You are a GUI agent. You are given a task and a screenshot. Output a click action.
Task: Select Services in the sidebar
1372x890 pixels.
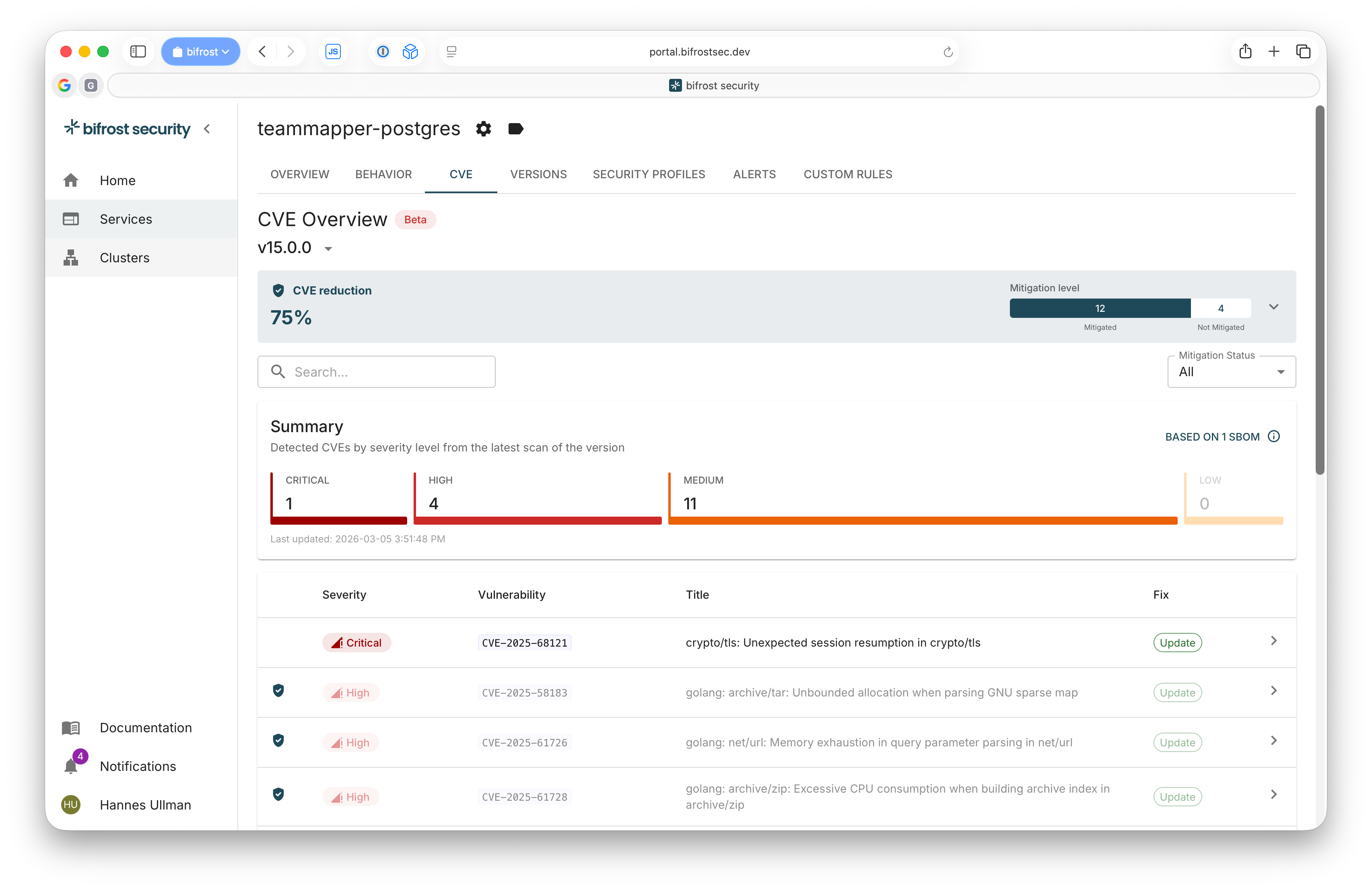coord(126,219)
